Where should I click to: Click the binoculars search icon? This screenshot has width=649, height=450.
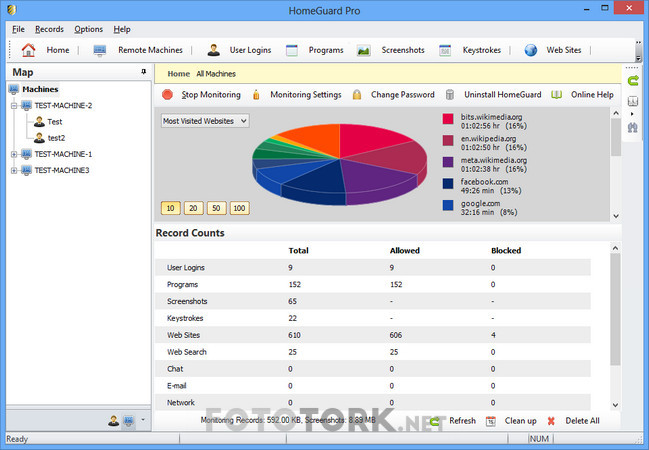tap(632, 127)
